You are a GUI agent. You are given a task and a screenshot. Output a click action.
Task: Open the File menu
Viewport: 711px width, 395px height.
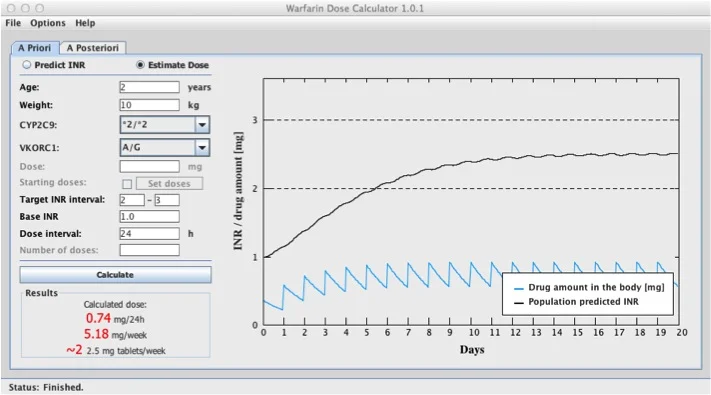click(13, 23)
